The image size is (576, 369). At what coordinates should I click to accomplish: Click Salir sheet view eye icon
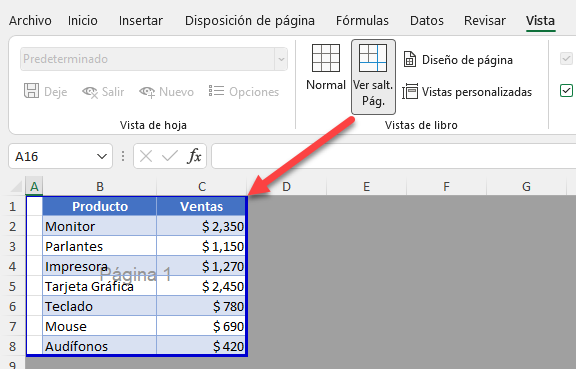[90, 92]
